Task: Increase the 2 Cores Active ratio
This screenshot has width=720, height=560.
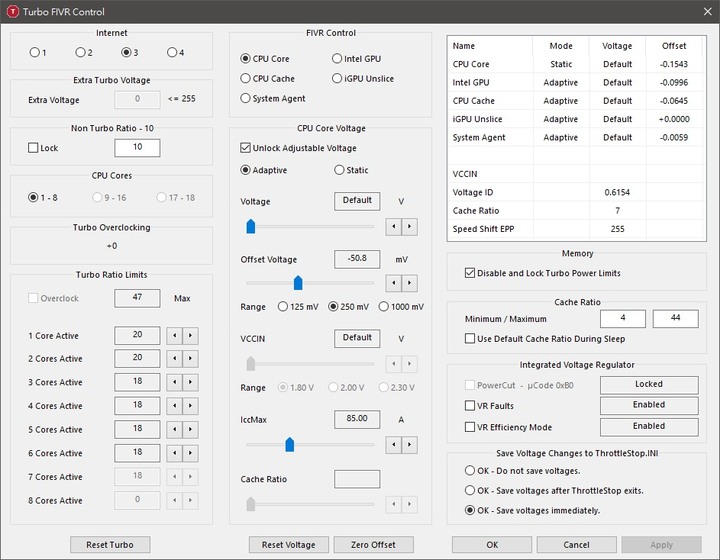Action: (191, 359)
